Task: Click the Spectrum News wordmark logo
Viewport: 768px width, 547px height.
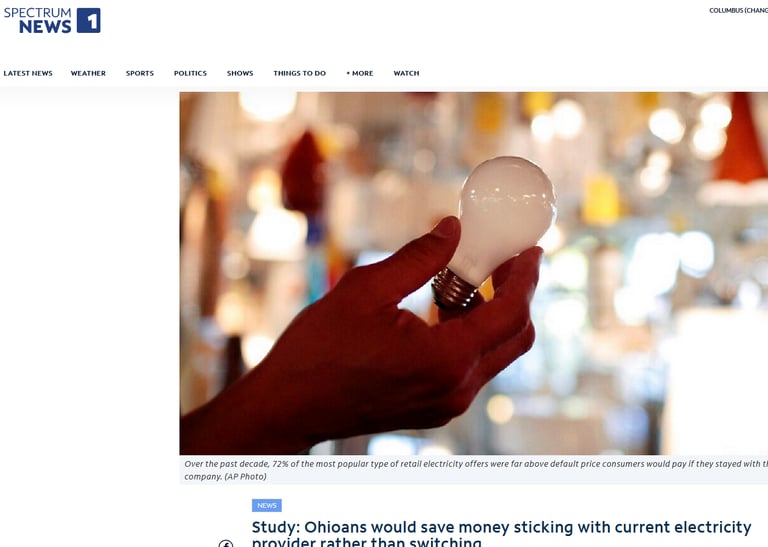Action: pyautogui.click(x=37, y=21)
